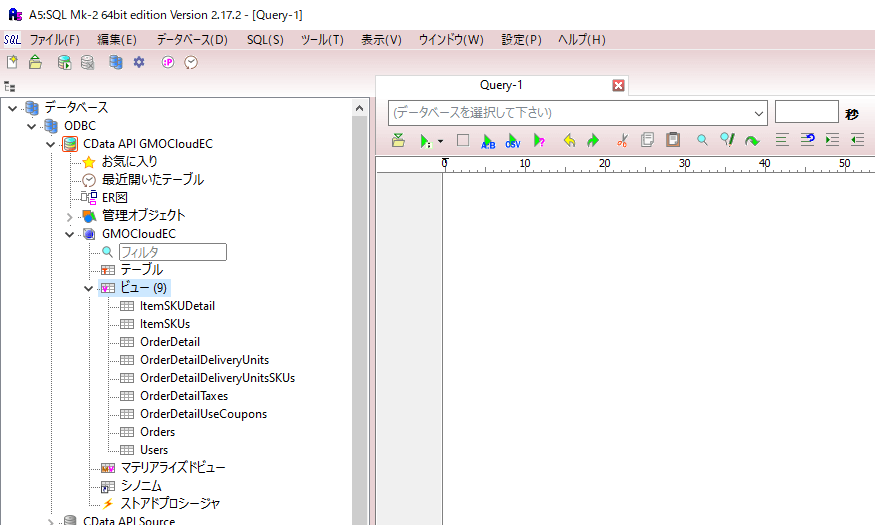The image size is (875, 525).
Task: Collapse the ビュー (9) node
Action: tap(88, 288)
